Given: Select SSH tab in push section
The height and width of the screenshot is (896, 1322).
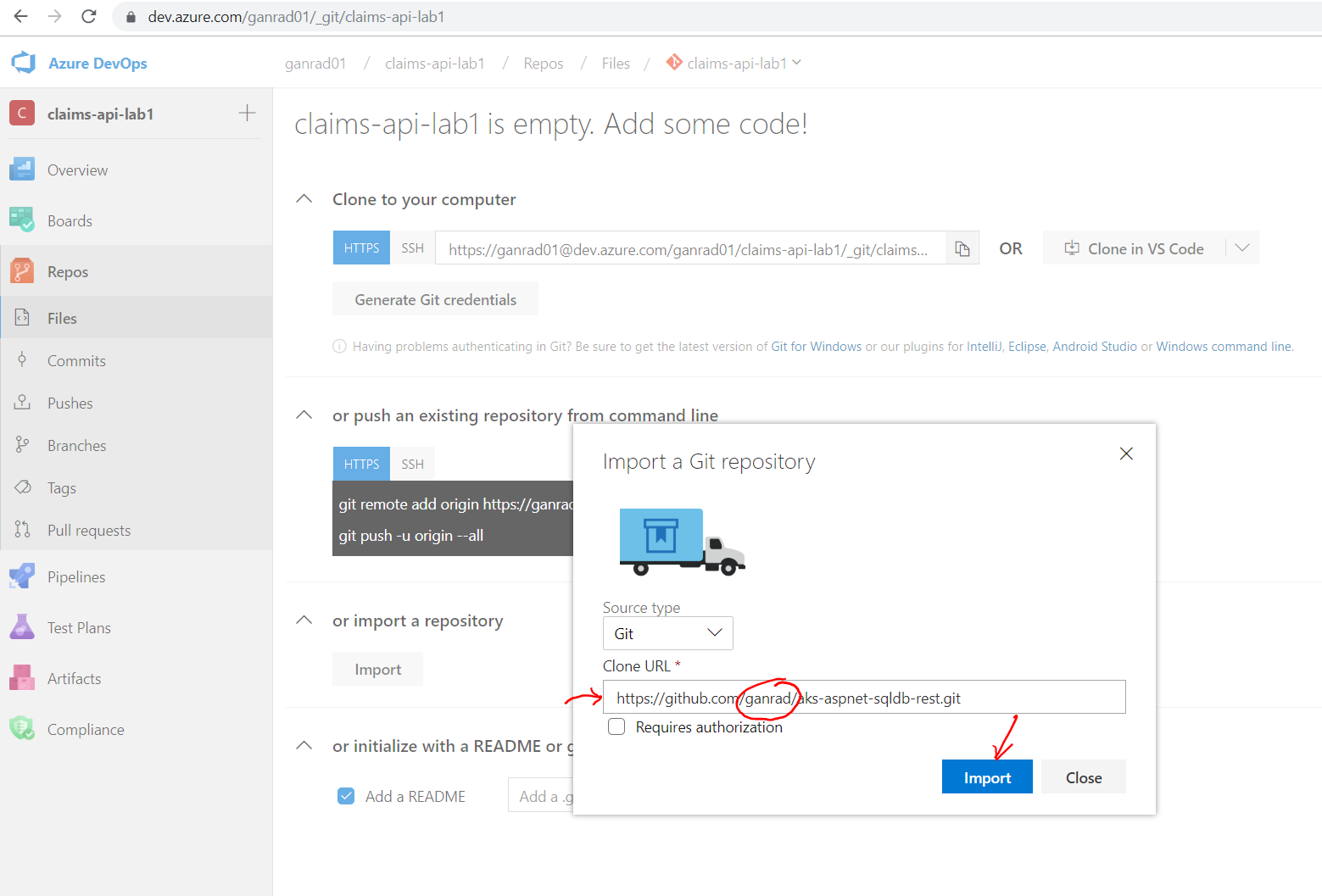Looking at the screenshot, I should point(413,464).
